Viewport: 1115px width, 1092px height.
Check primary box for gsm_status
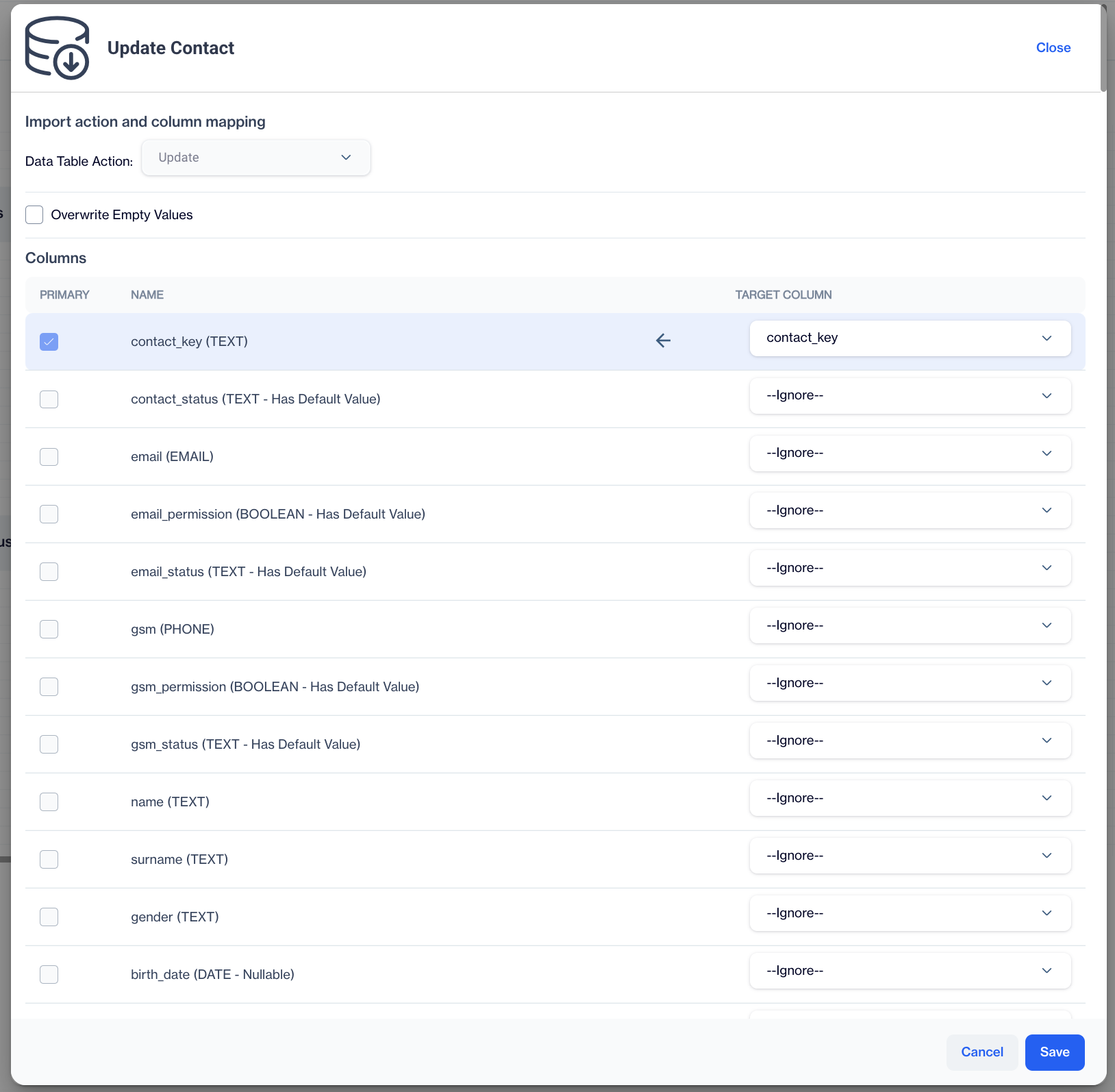(x=49, y=744)
